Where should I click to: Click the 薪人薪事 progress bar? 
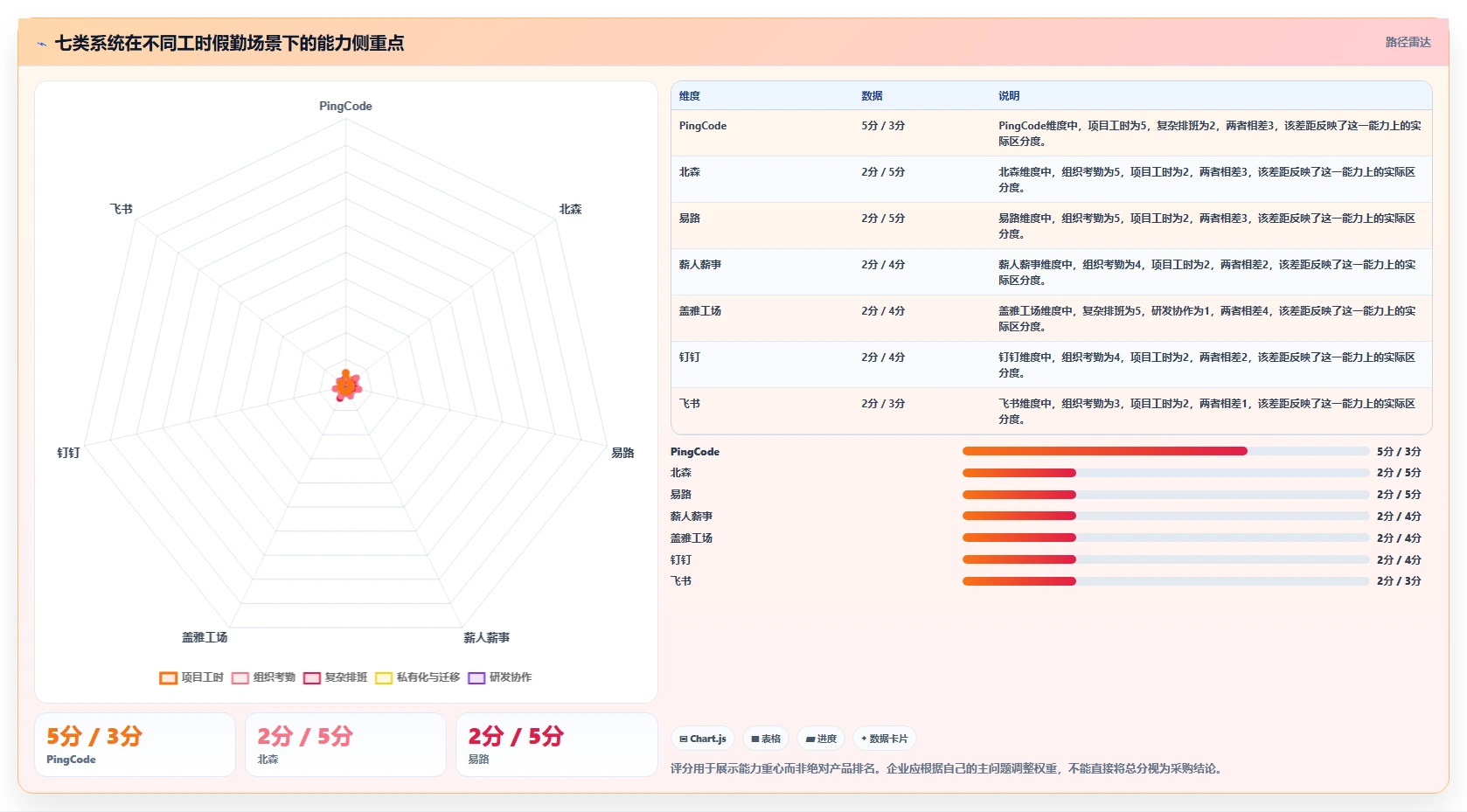click(x=1165, y=516)
